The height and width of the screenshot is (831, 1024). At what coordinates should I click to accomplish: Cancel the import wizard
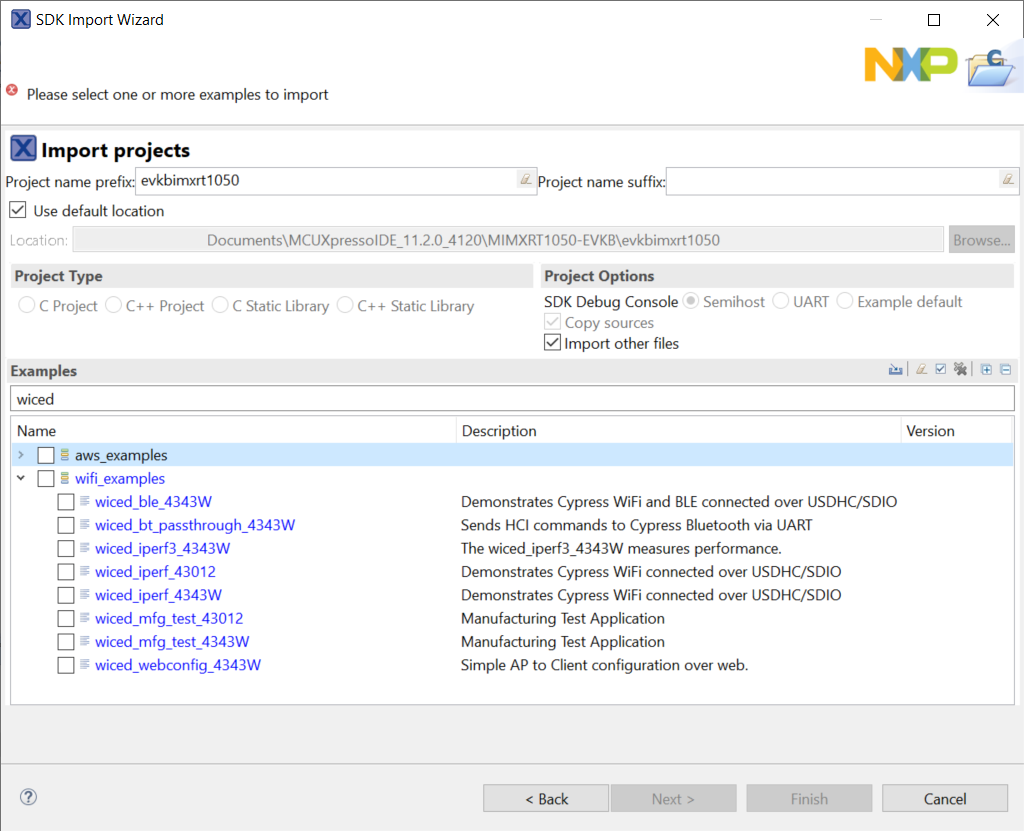point(944,798)
